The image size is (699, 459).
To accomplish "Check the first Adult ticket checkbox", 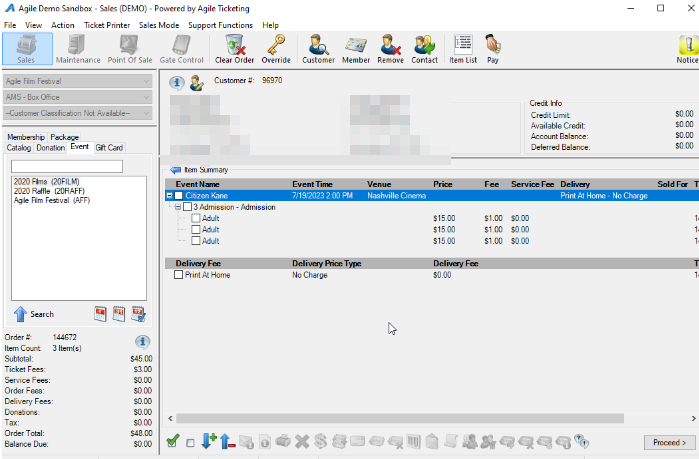I will coord(196,218).
